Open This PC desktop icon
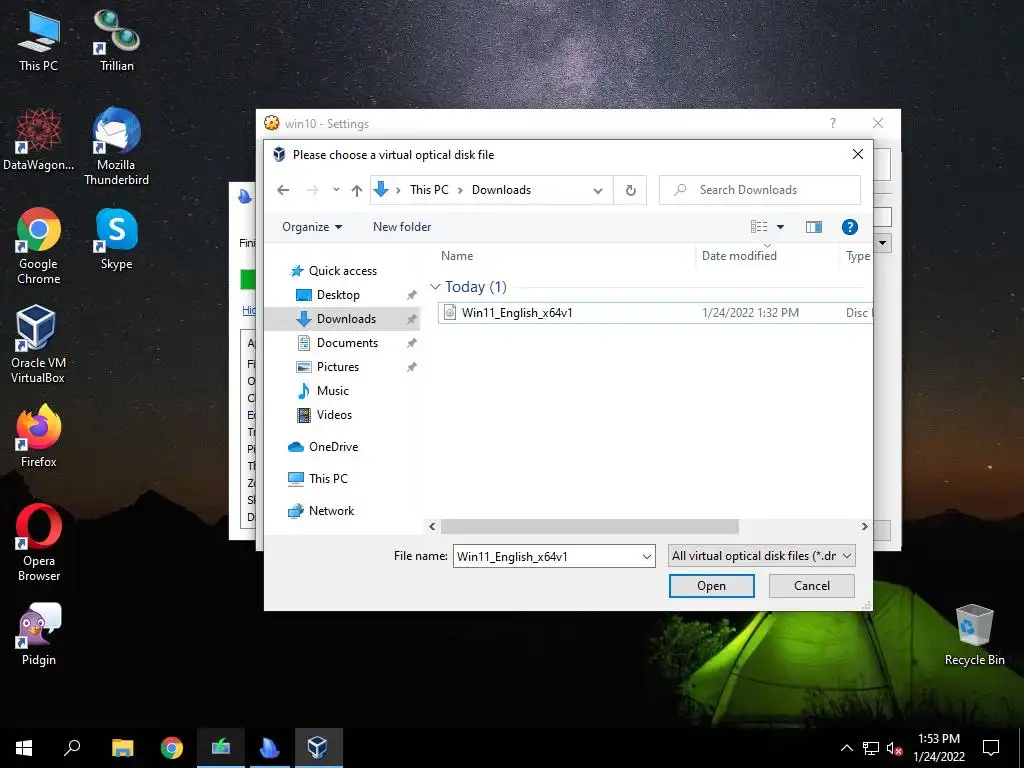 tap(39, 40)
